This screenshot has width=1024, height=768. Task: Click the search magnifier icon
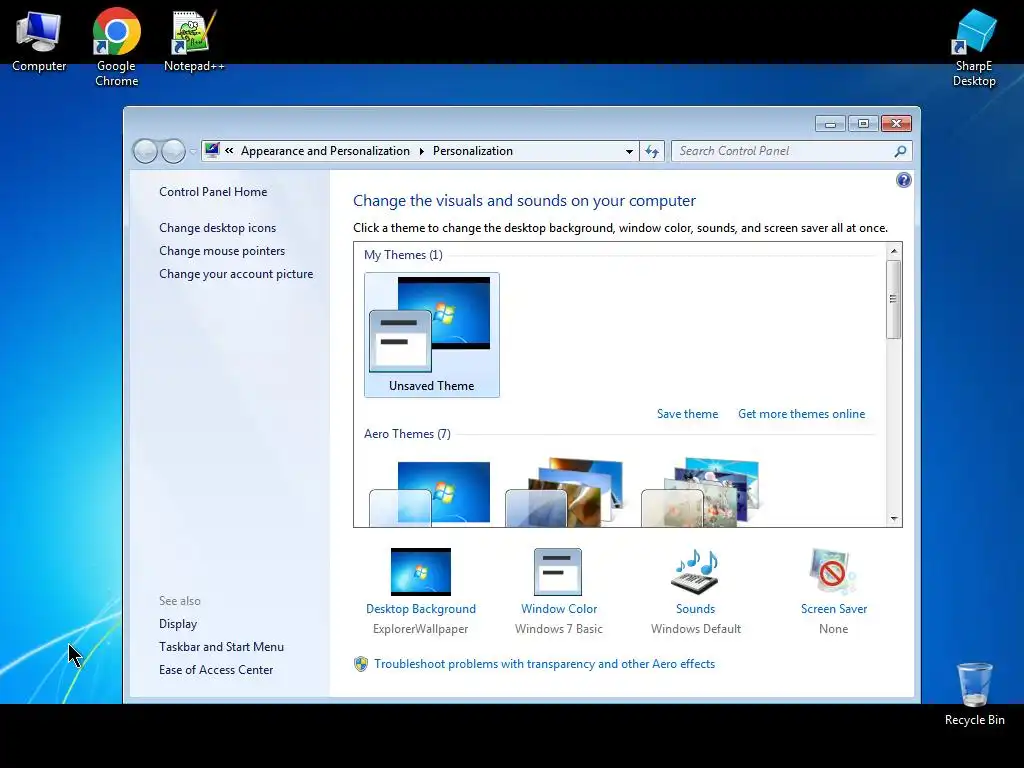point(900,151)
